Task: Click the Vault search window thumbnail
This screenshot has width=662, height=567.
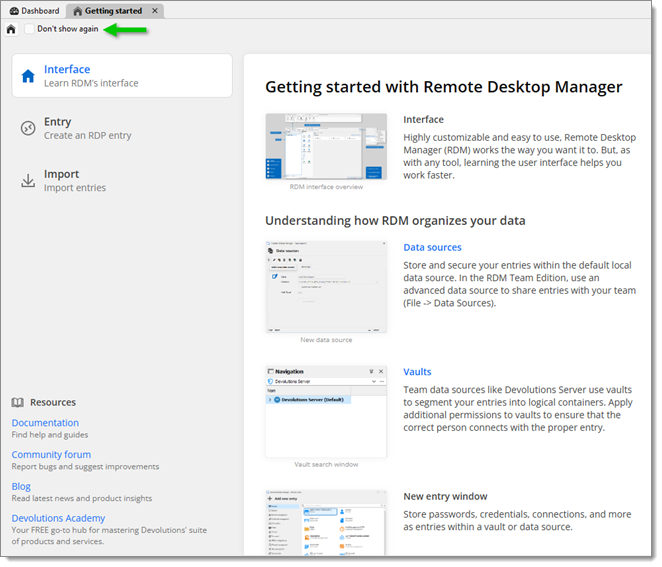Action: pyautogui.click(x=326, y=412)
